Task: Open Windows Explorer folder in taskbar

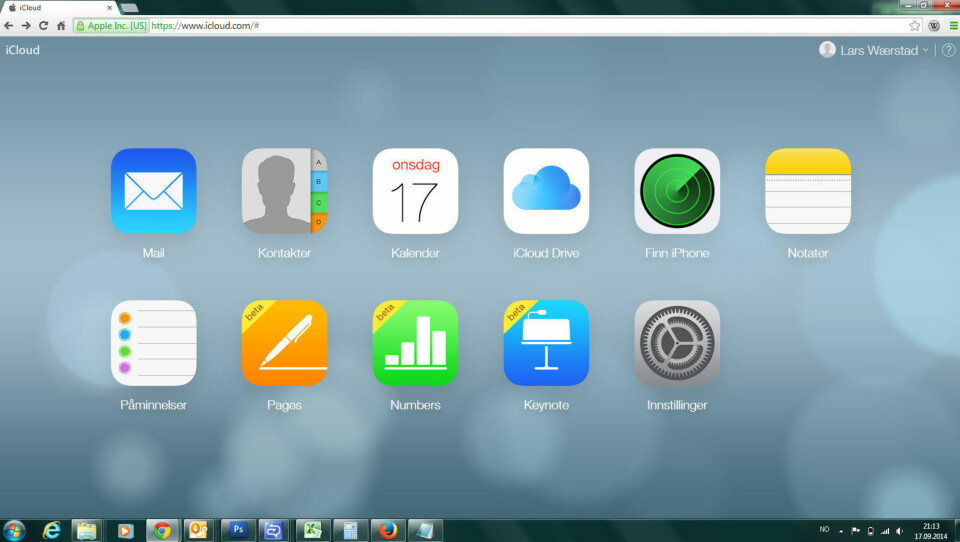Action: (87, 530)
